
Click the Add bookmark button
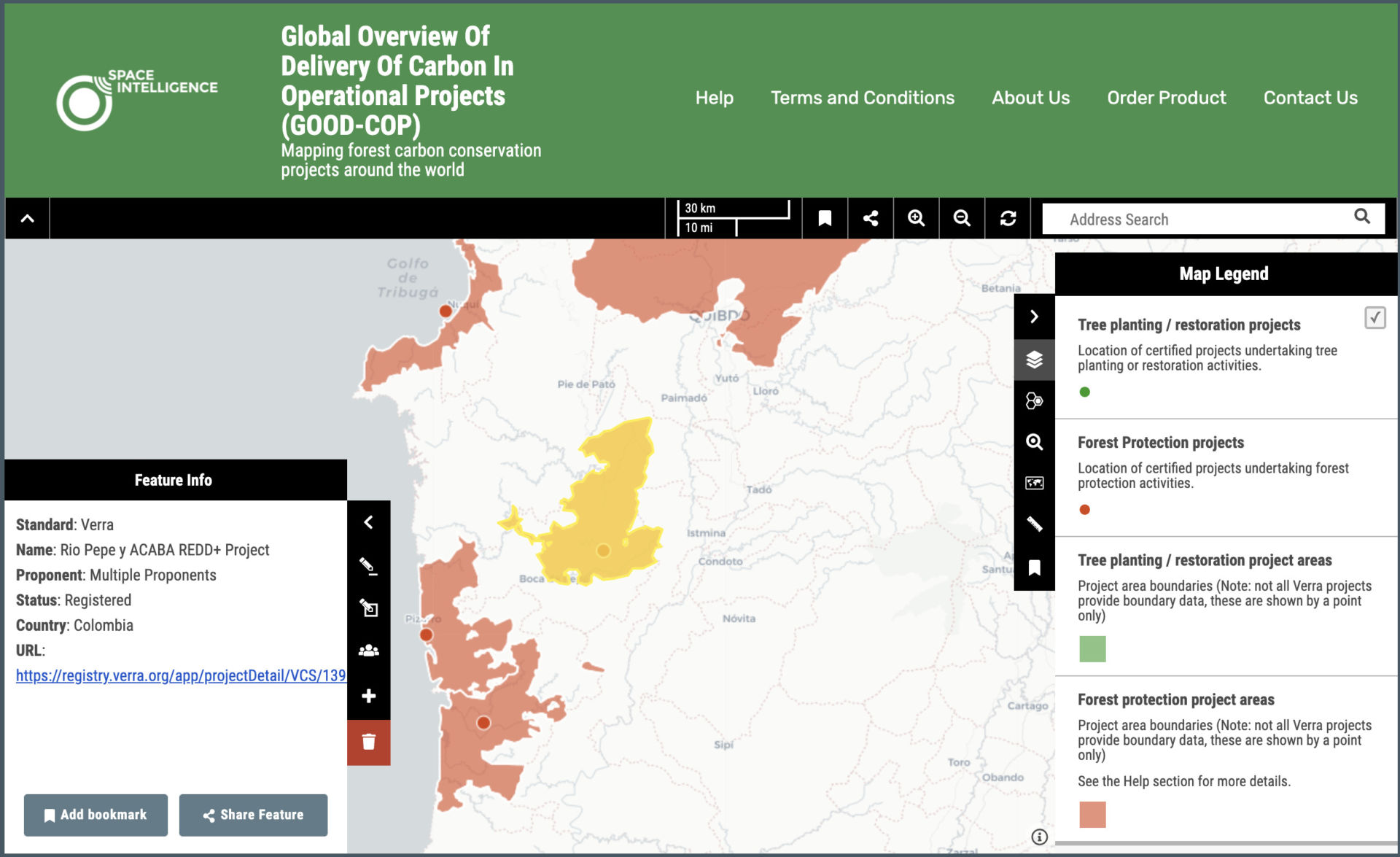(96, 815)
